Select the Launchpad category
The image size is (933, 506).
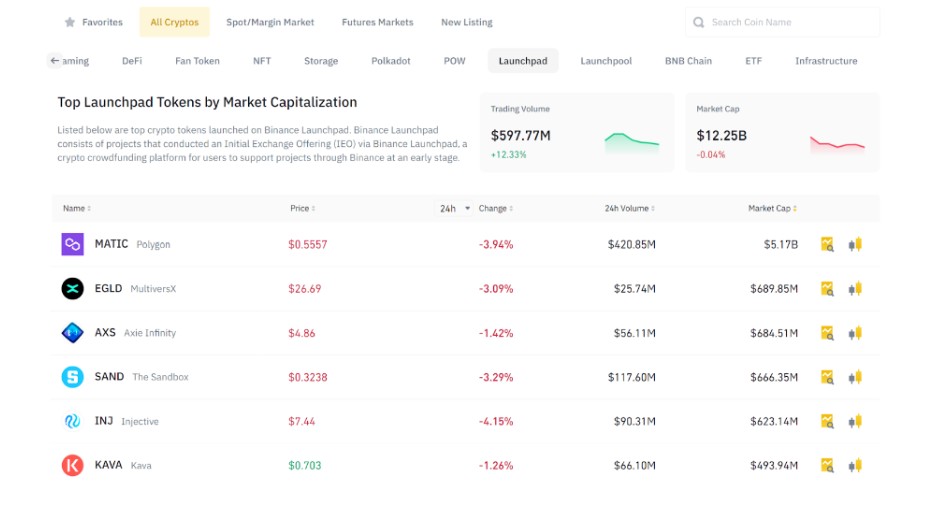point(523,61)
